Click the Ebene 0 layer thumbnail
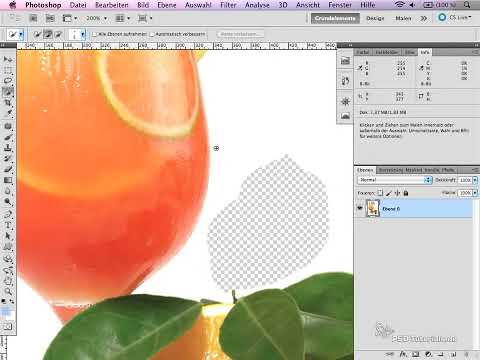This screenshot has height=360, width=480. [x=373, y=208]
